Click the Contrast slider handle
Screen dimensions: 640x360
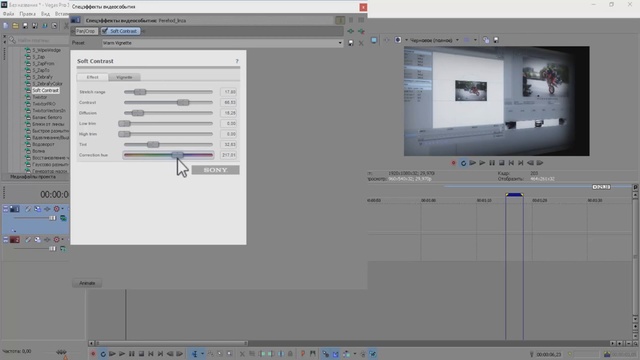coord(183,102)
